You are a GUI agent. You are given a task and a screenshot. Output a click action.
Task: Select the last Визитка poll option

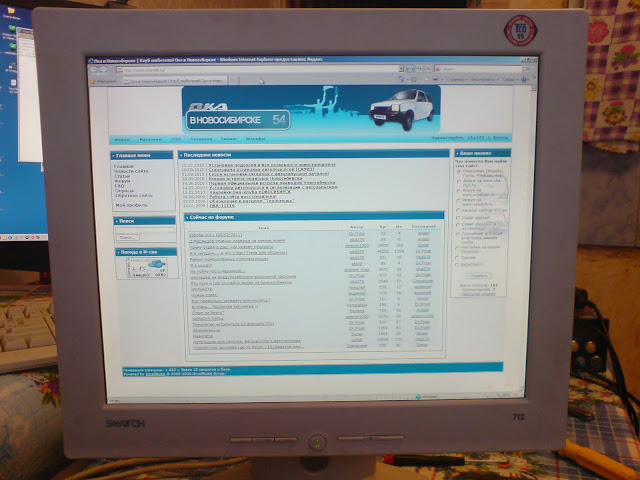[x=457, y=265]
